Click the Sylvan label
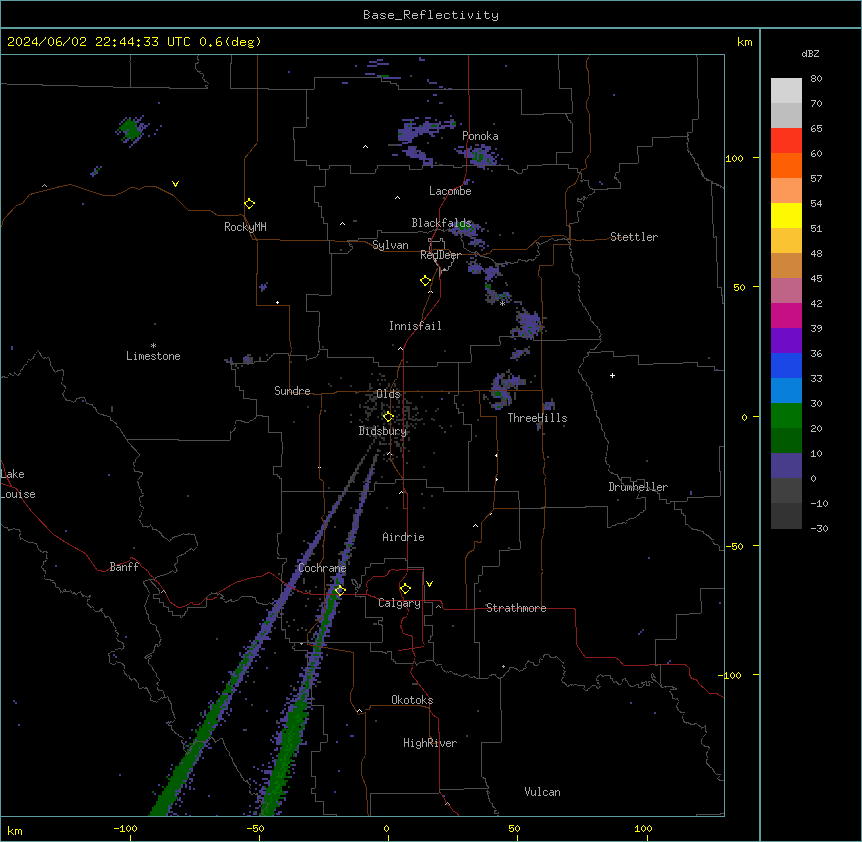The width and height of the screenshot is (862, 842). pyautogui.click(x=390, y=245)
